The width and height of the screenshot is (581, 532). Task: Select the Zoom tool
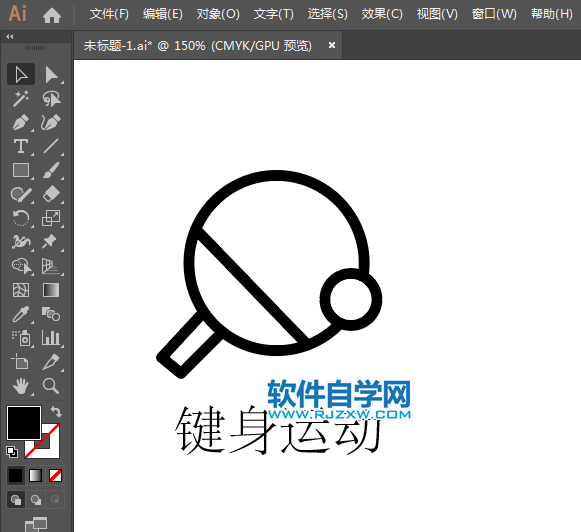click(51, 386)
